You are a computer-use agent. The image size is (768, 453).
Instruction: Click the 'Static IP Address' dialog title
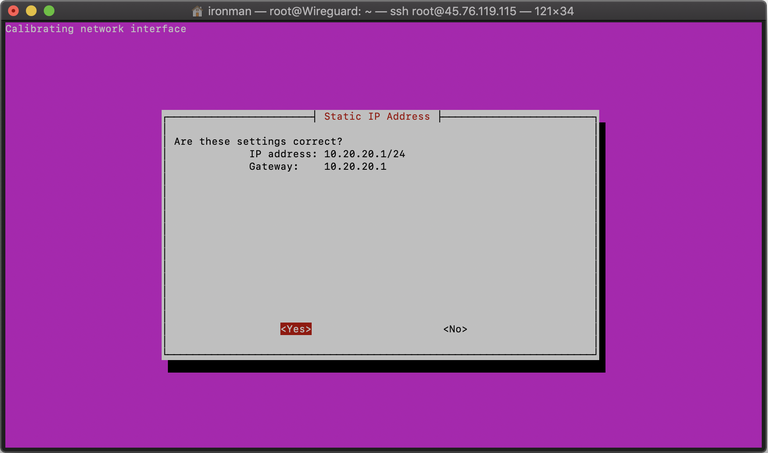coord(377,117)
